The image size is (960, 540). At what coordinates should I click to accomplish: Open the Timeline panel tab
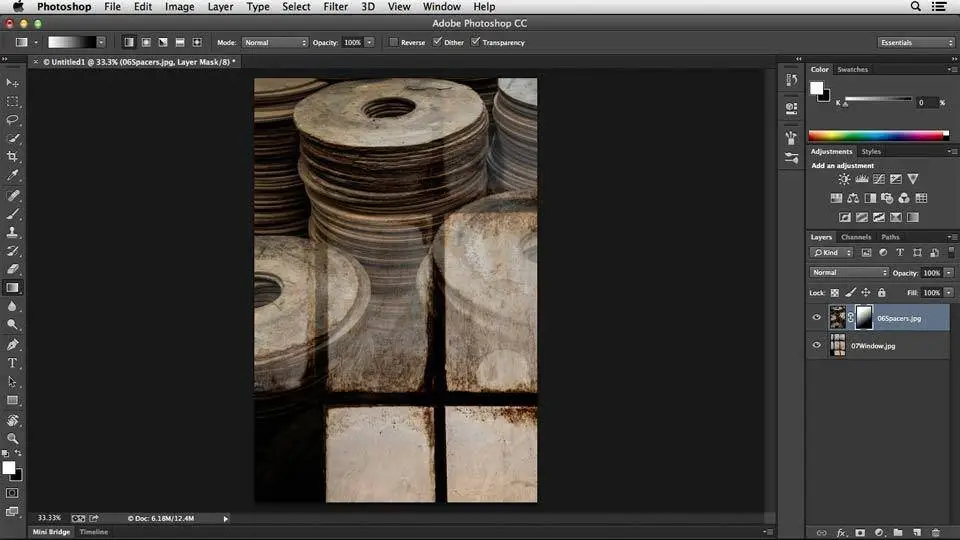pos(94,532)
